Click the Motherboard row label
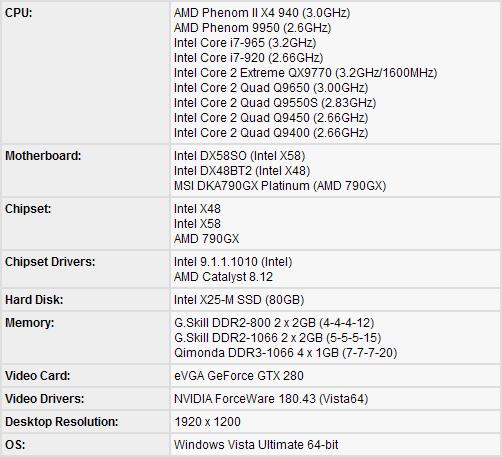 coord(43,156)
